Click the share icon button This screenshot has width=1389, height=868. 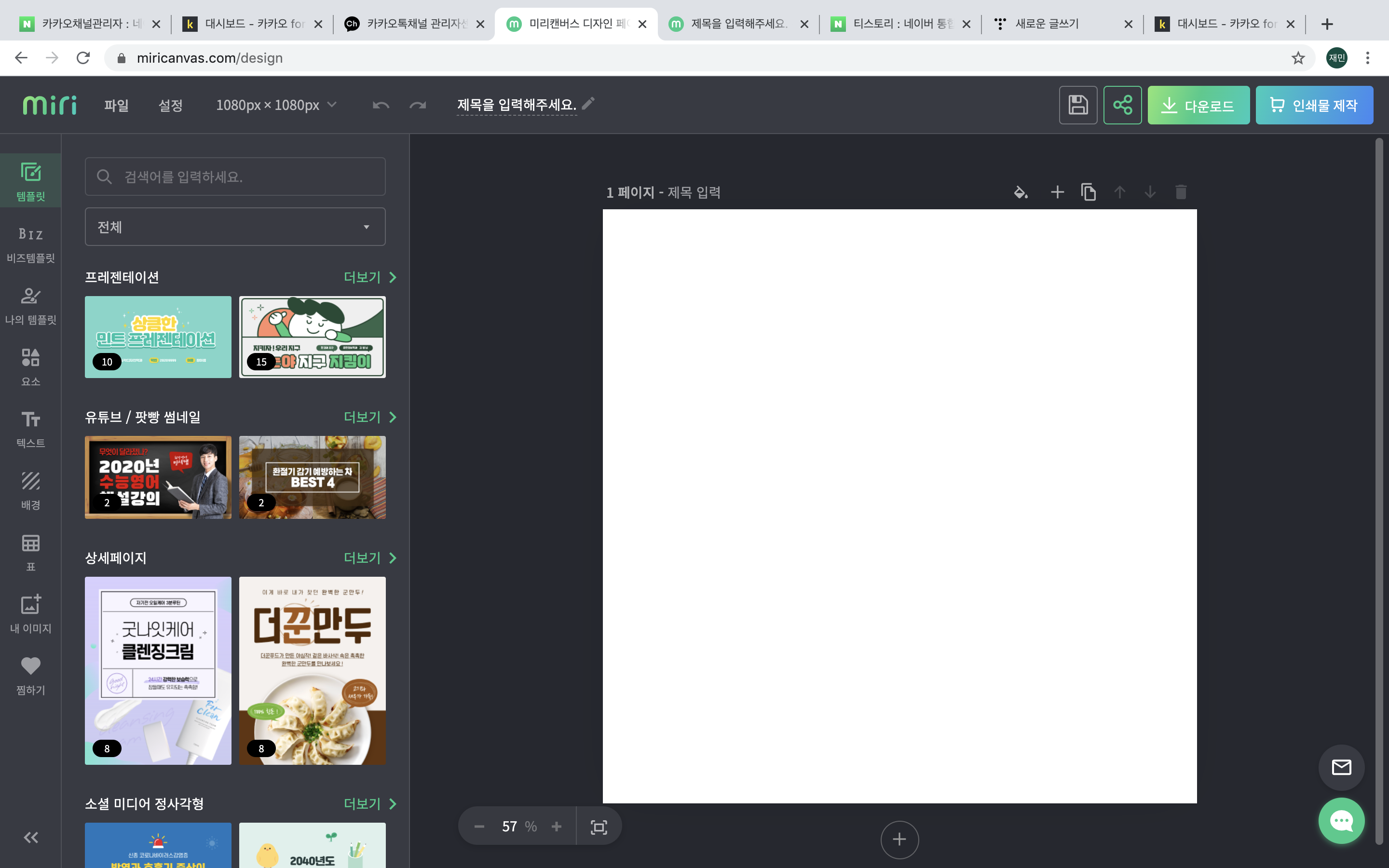(1122, 105)
